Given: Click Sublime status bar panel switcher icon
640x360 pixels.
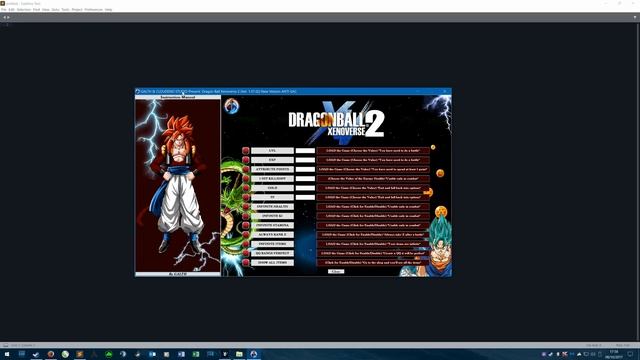Looking at the screenshot, I should [5, 345].
